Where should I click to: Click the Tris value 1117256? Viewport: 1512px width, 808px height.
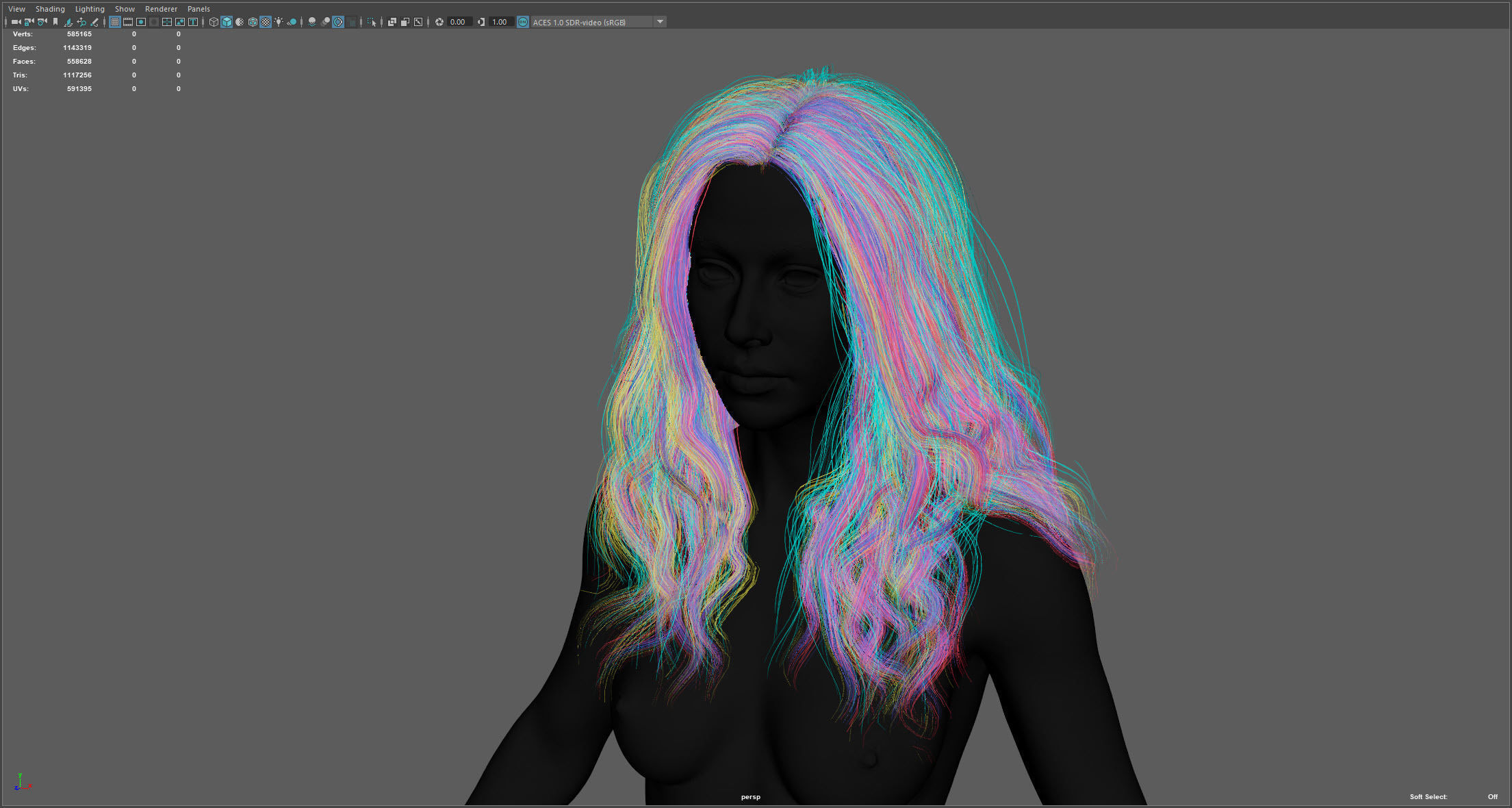(77, 75)
